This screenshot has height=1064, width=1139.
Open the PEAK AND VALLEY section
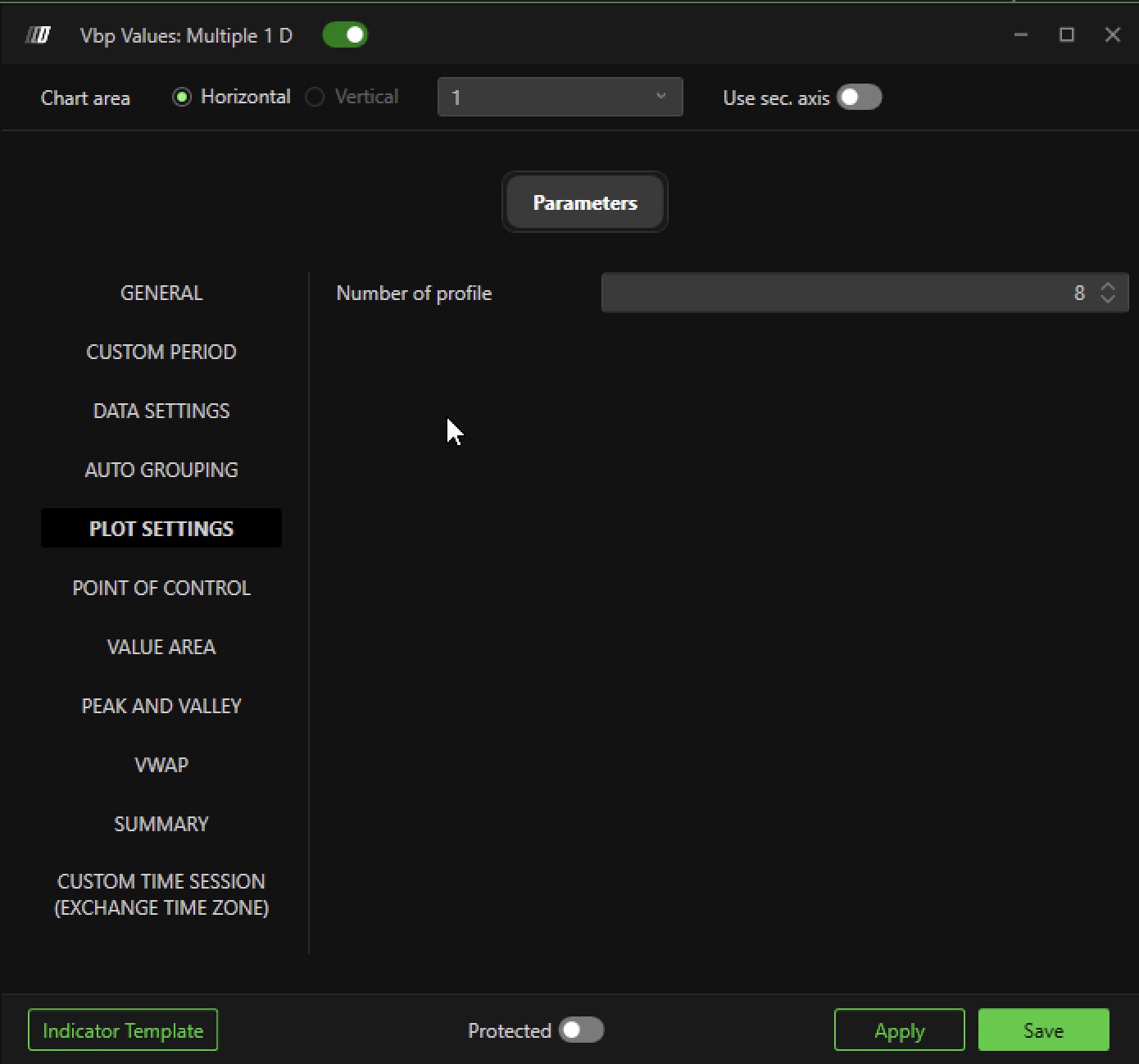click(x=161, y=707)
